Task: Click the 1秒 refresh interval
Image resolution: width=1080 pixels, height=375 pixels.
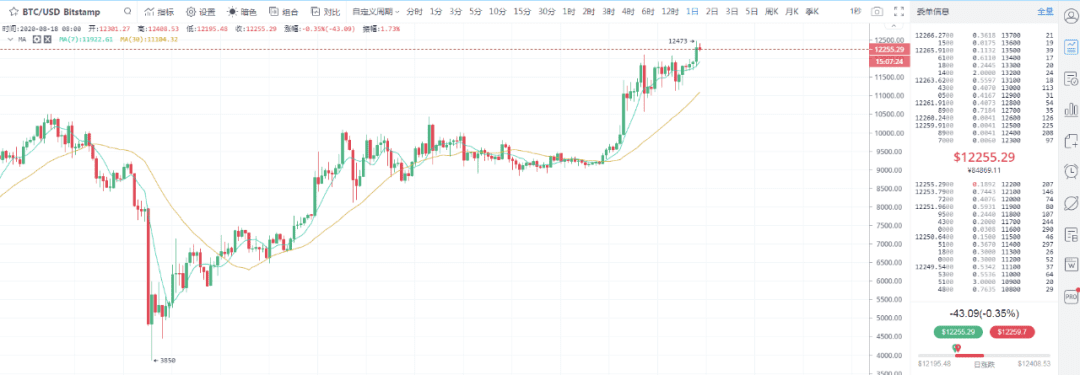Action: [x=856, y=12]
